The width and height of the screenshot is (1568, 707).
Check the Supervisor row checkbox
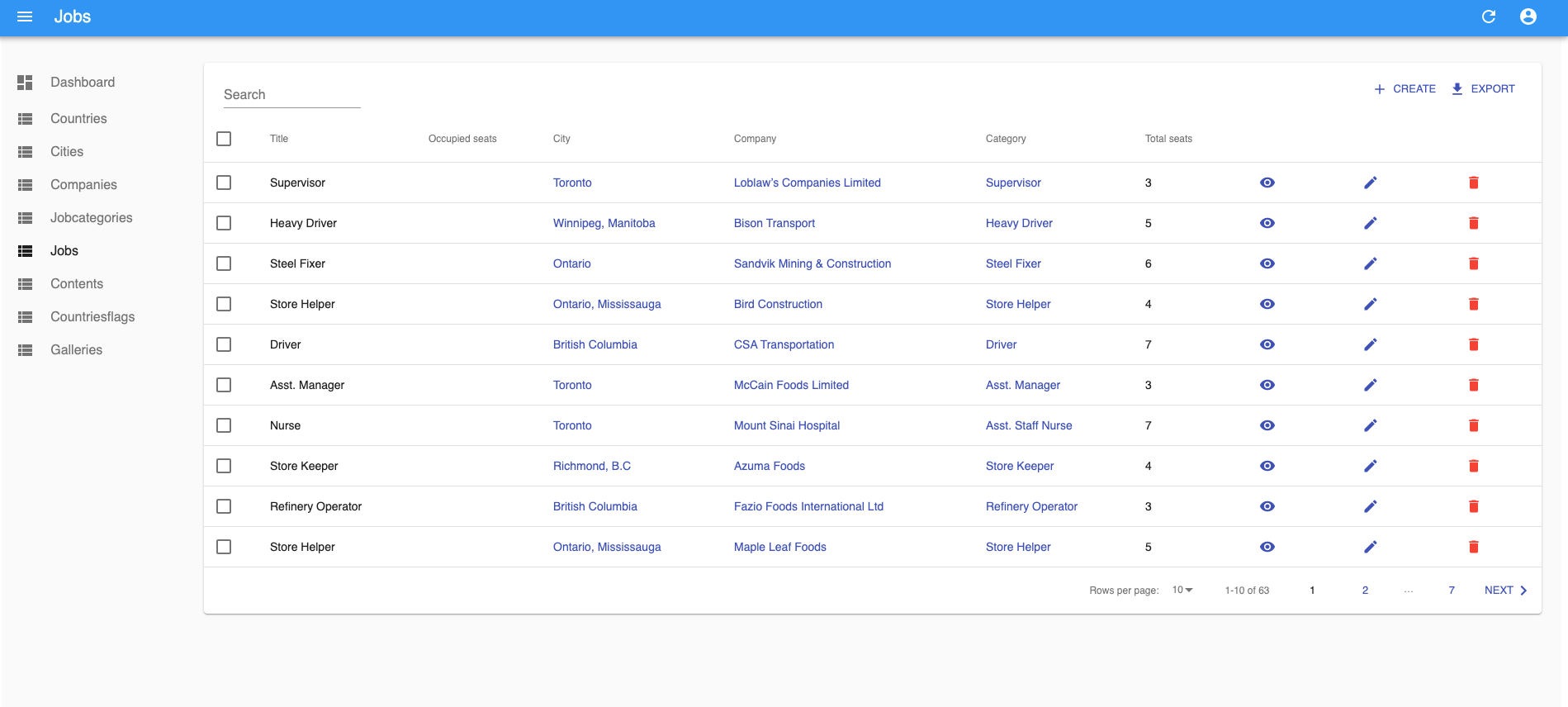[x=224, y=183]
